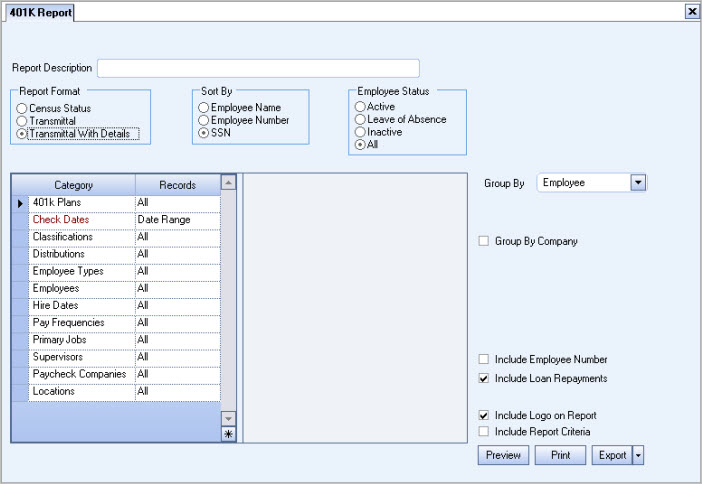Click the Print button
Screen dimensions: 702x484
(x=560, y=456)
